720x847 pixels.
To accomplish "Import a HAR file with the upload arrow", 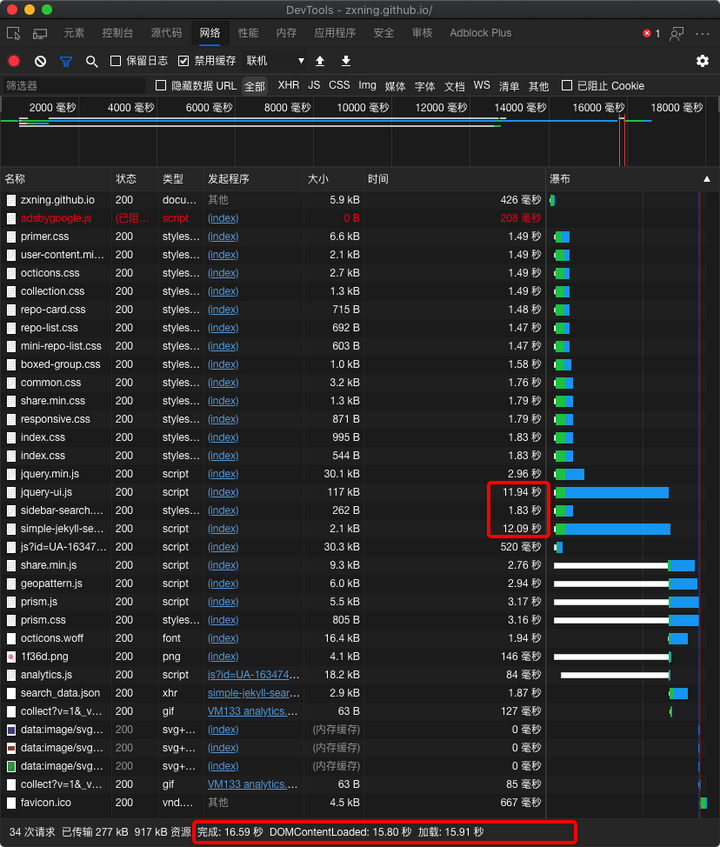I will (320, 61).
